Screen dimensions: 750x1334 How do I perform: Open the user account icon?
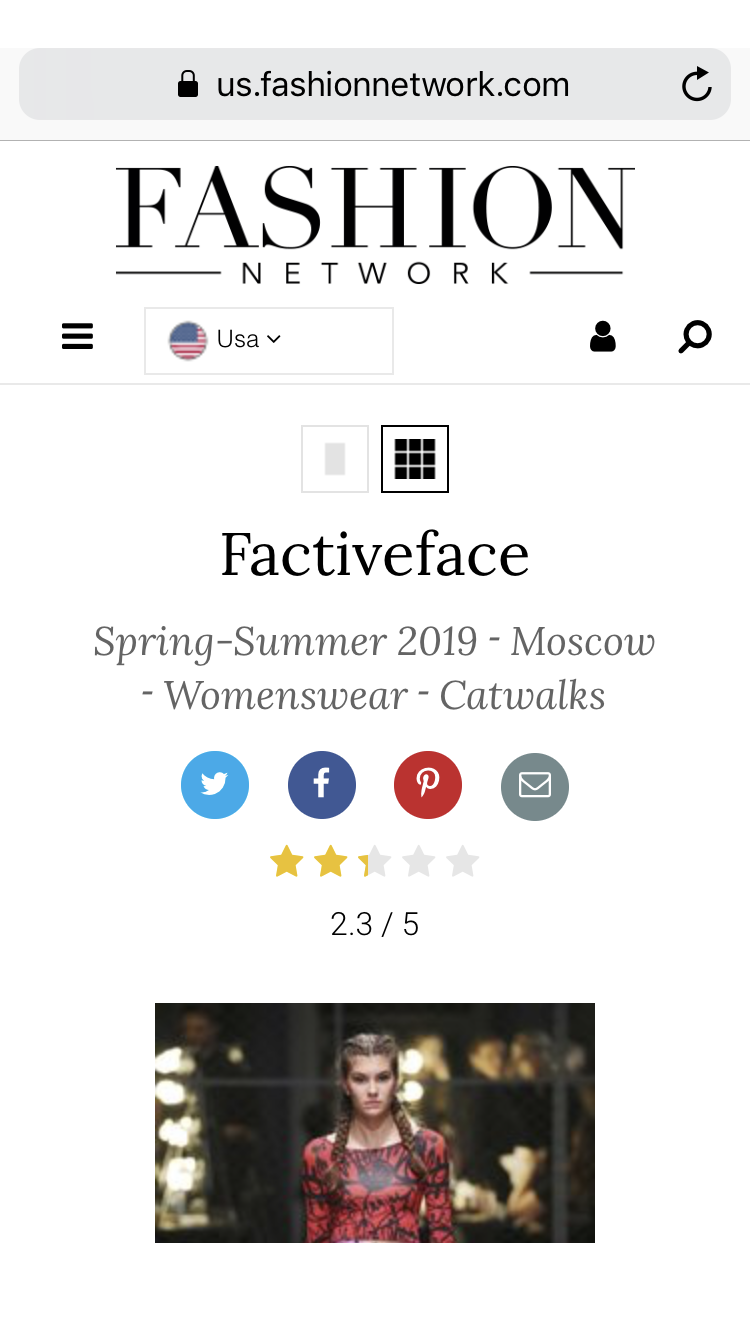click(x=603, y=337)
